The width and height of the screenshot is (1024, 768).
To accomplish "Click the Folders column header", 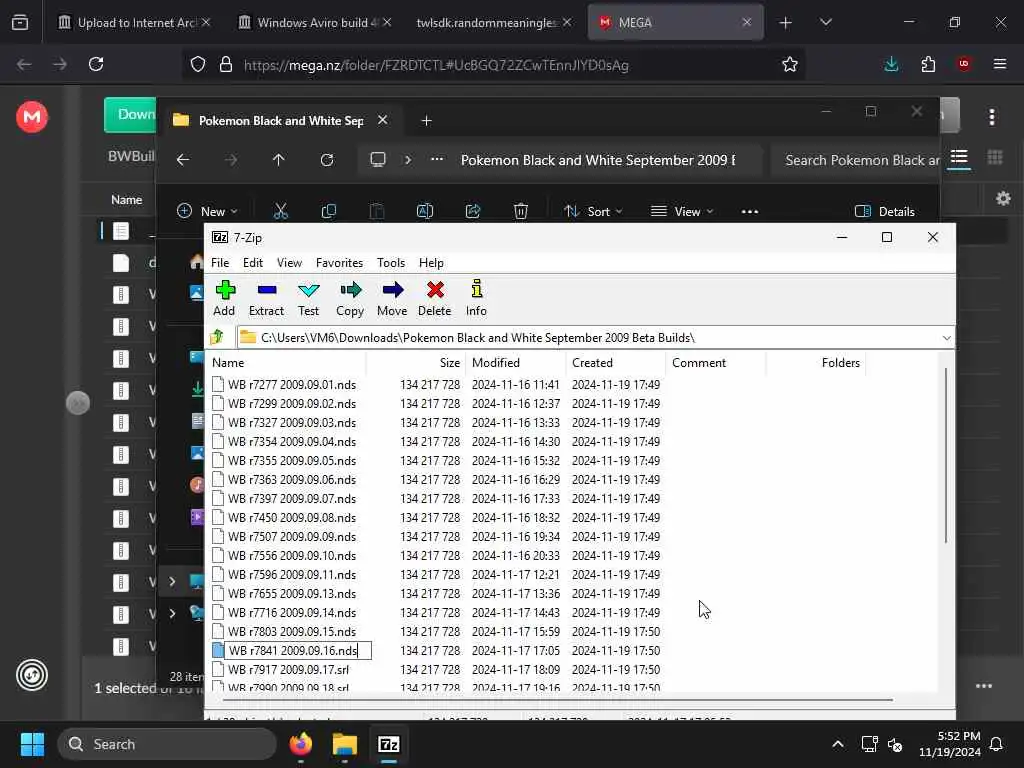I will (x=816, y=362).
